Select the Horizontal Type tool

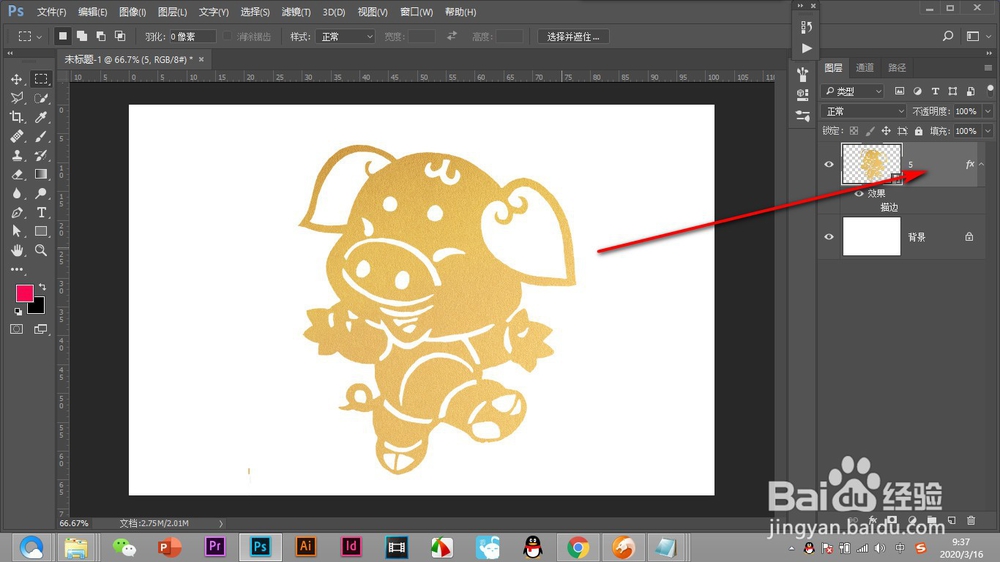41,212
